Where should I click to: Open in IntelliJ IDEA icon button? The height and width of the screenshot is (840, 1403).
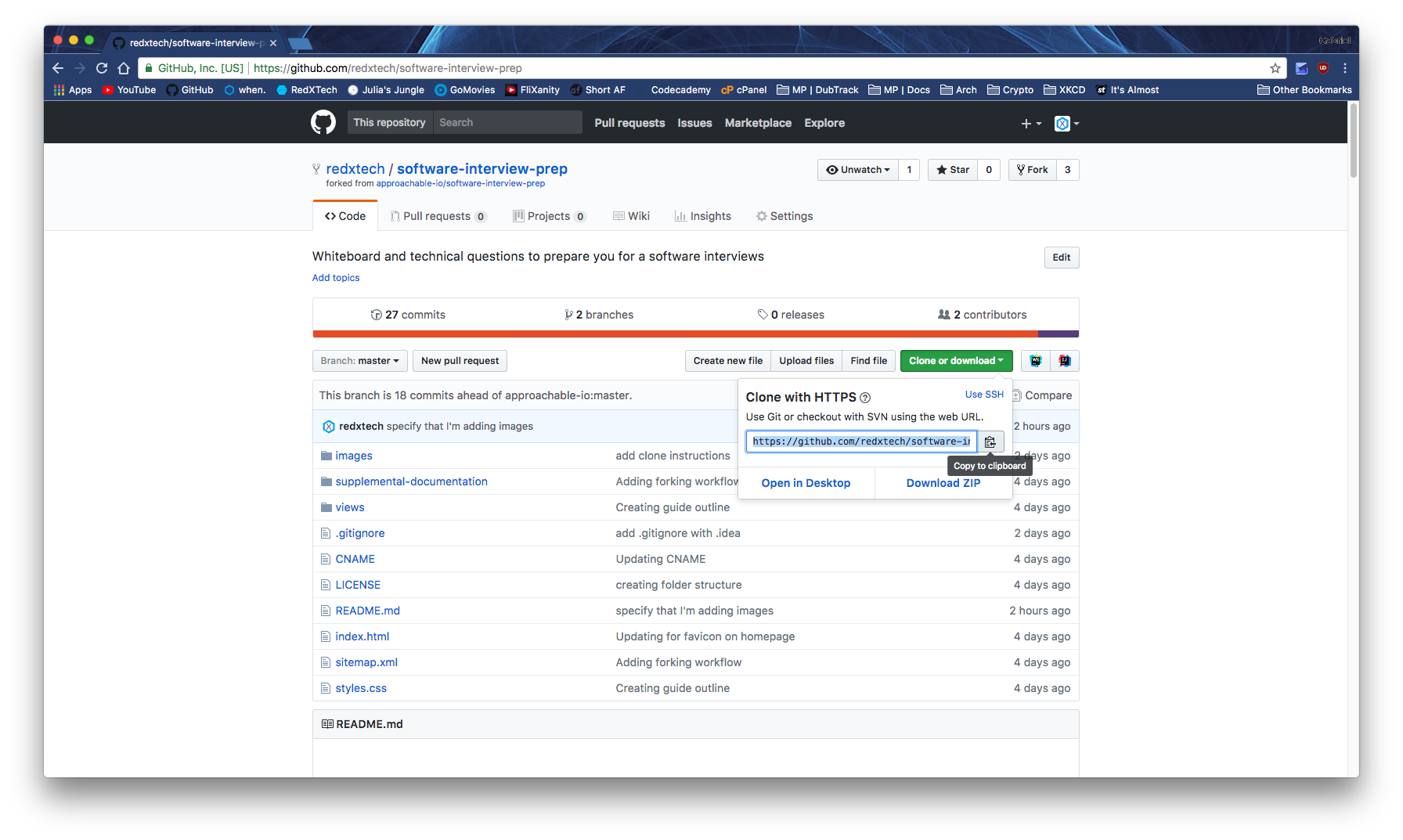click(1065, 361)
